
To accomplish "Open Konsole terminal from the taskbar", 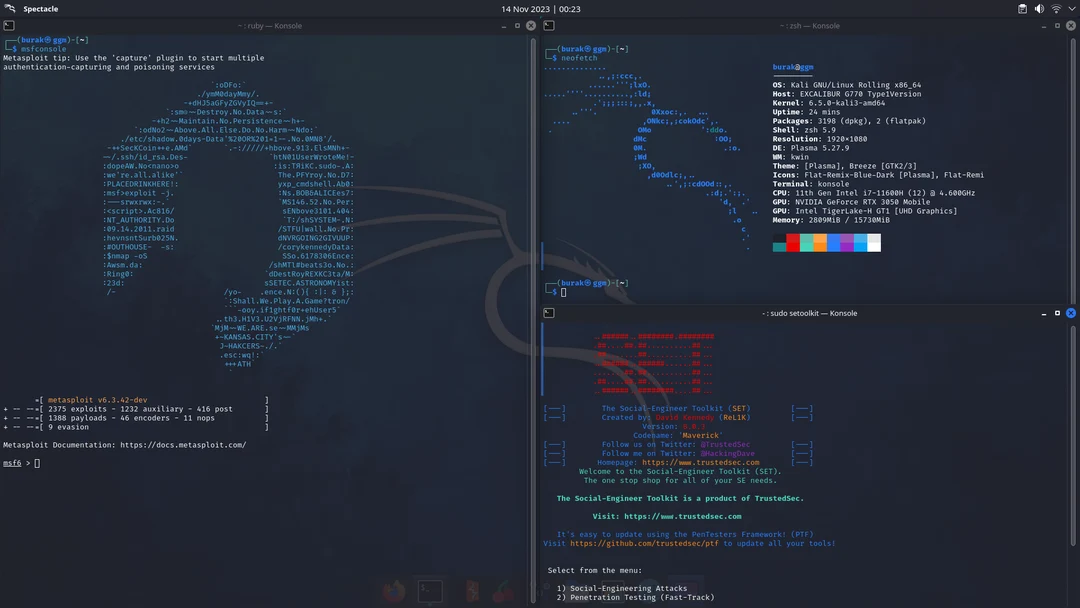I will [x=430, y=590].
